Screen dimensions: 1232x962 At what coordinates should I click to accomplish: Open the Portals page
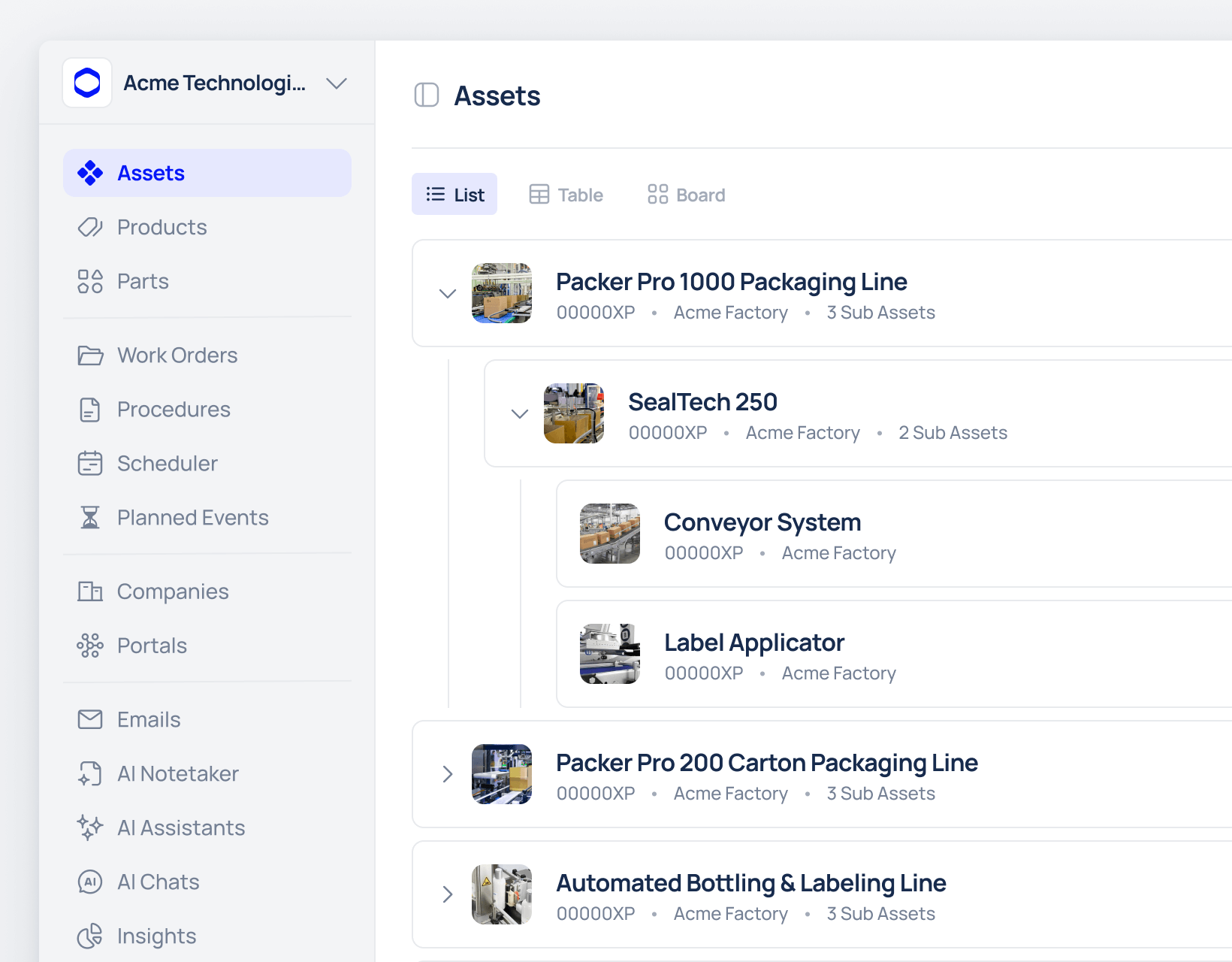(207, 646)
